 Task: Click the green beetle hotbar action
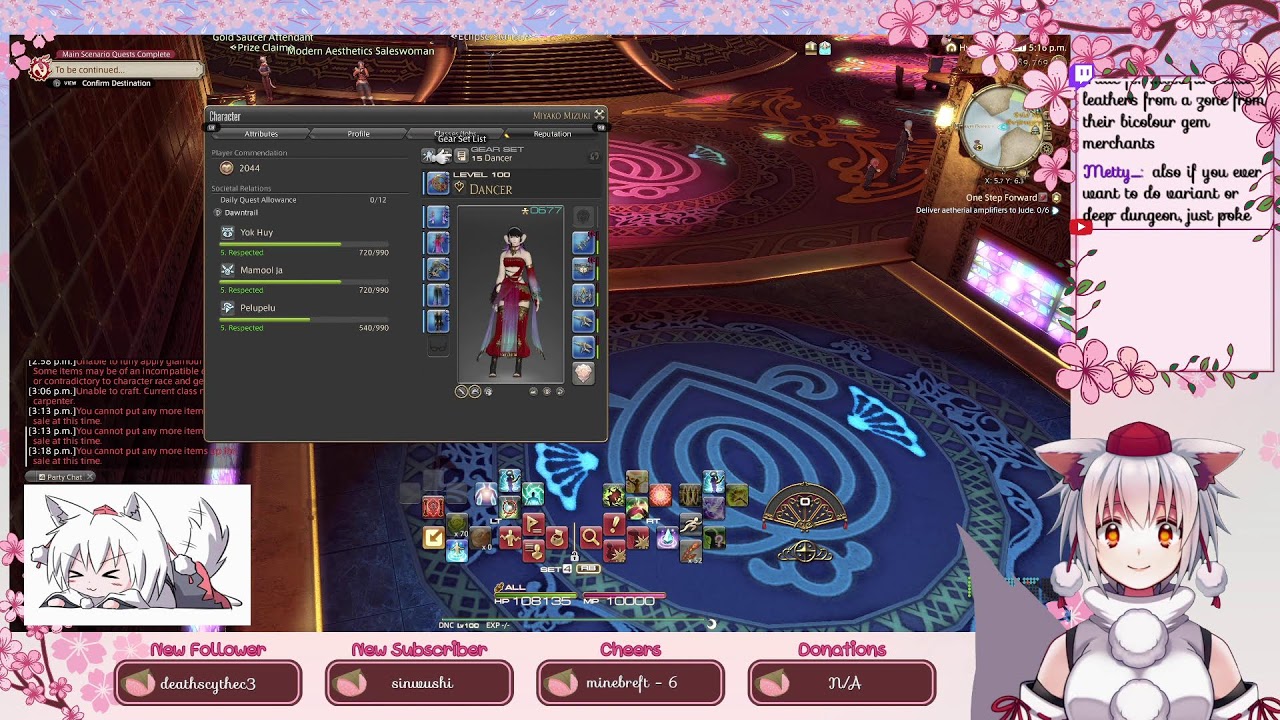pos(614,495)
